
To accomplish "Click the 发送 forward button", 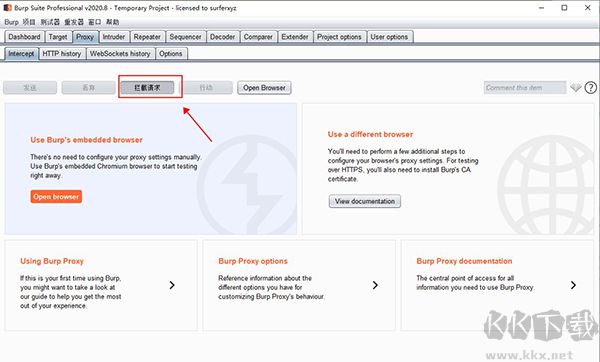I will pos(30,88).
